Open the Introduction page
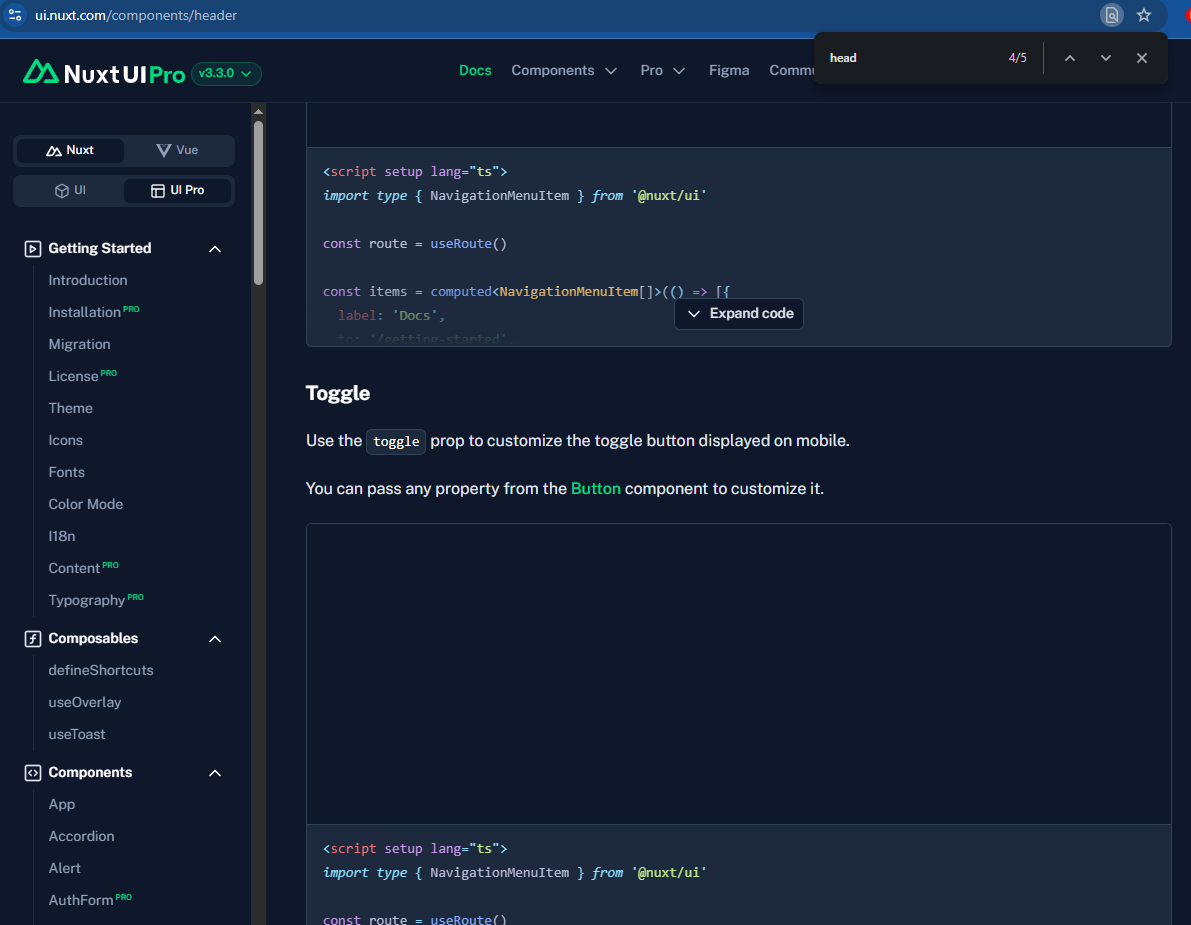This screenshot has width=1191, height=925. pyautogui.click(x=88, y=280)
